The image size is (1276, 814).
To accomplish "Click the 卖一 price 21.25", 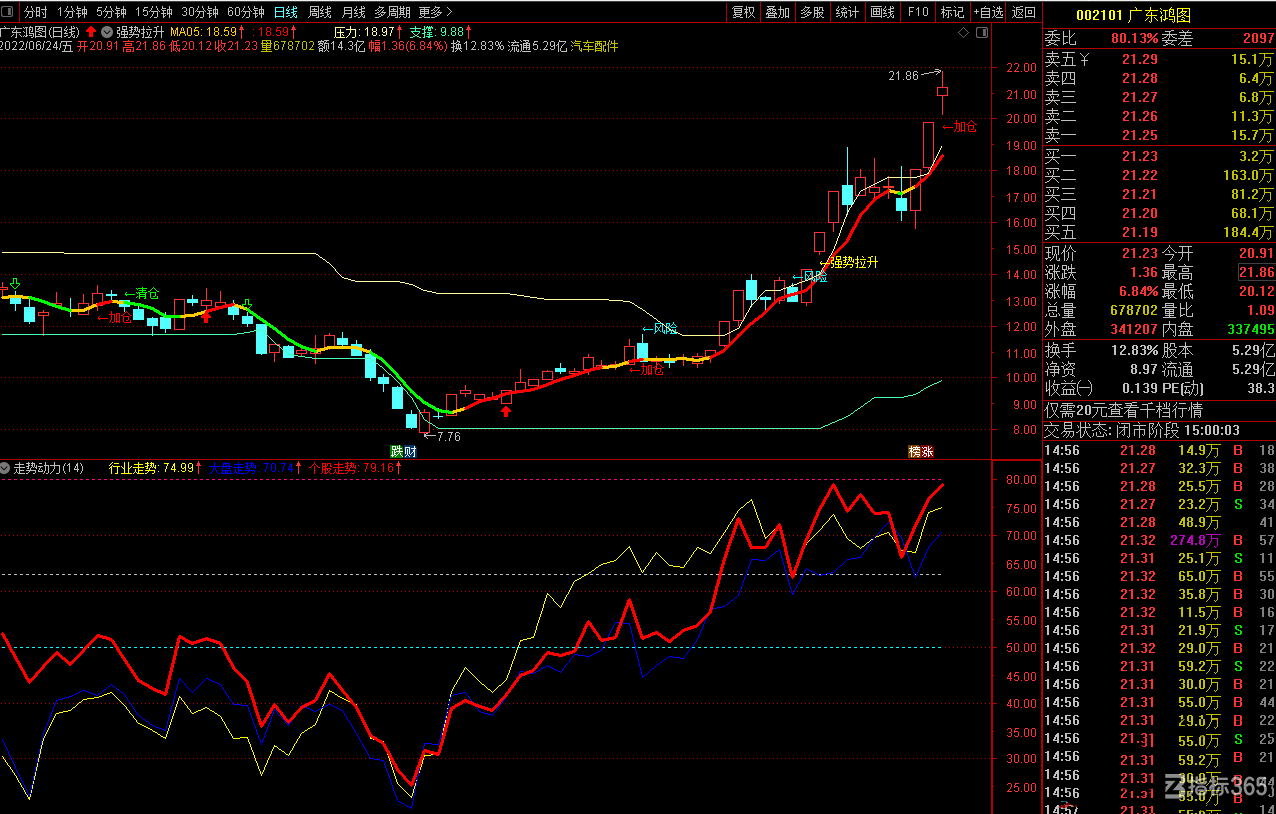I will pos(1139,135).
